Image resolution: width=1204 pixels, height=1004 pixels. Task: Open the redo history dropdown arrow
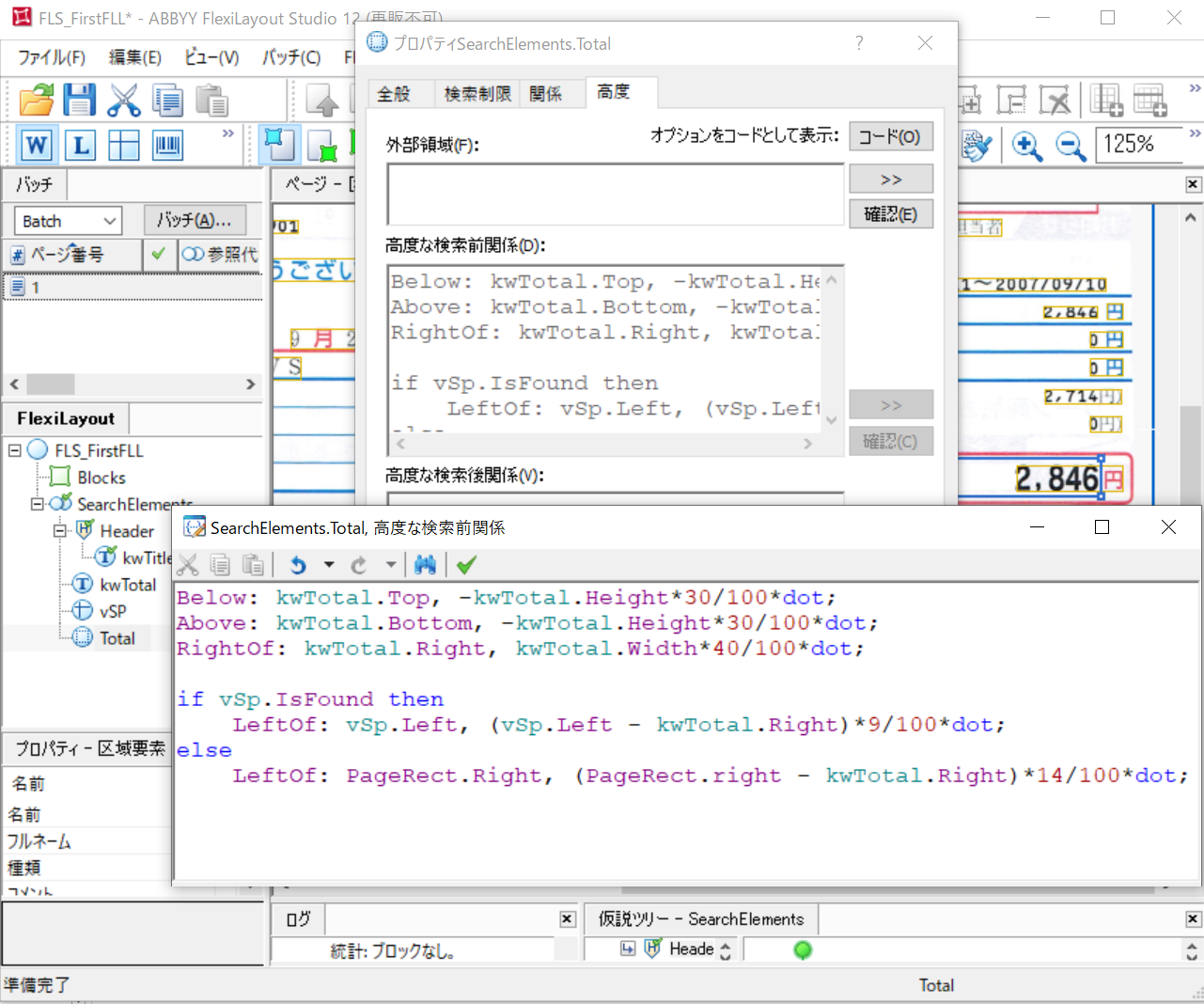tap(390, 565)
